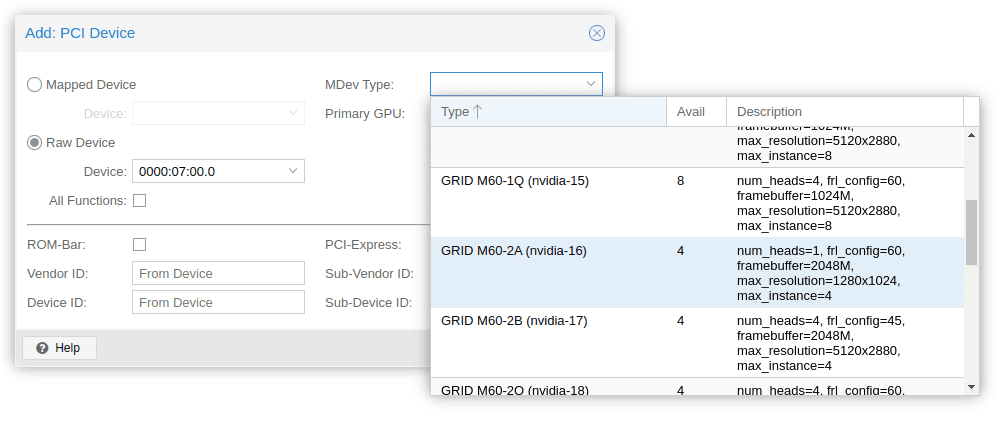Screen dimensions: 1004x433
Task: Click the MDev list scrollbar thumb
Action: 971,232
